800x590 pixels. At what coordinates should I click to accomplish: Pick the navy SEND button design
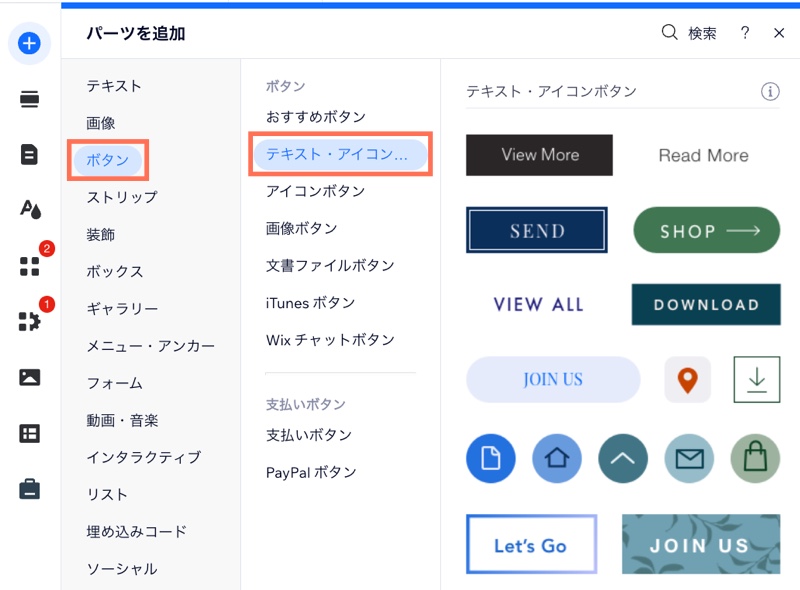[537, 230]
